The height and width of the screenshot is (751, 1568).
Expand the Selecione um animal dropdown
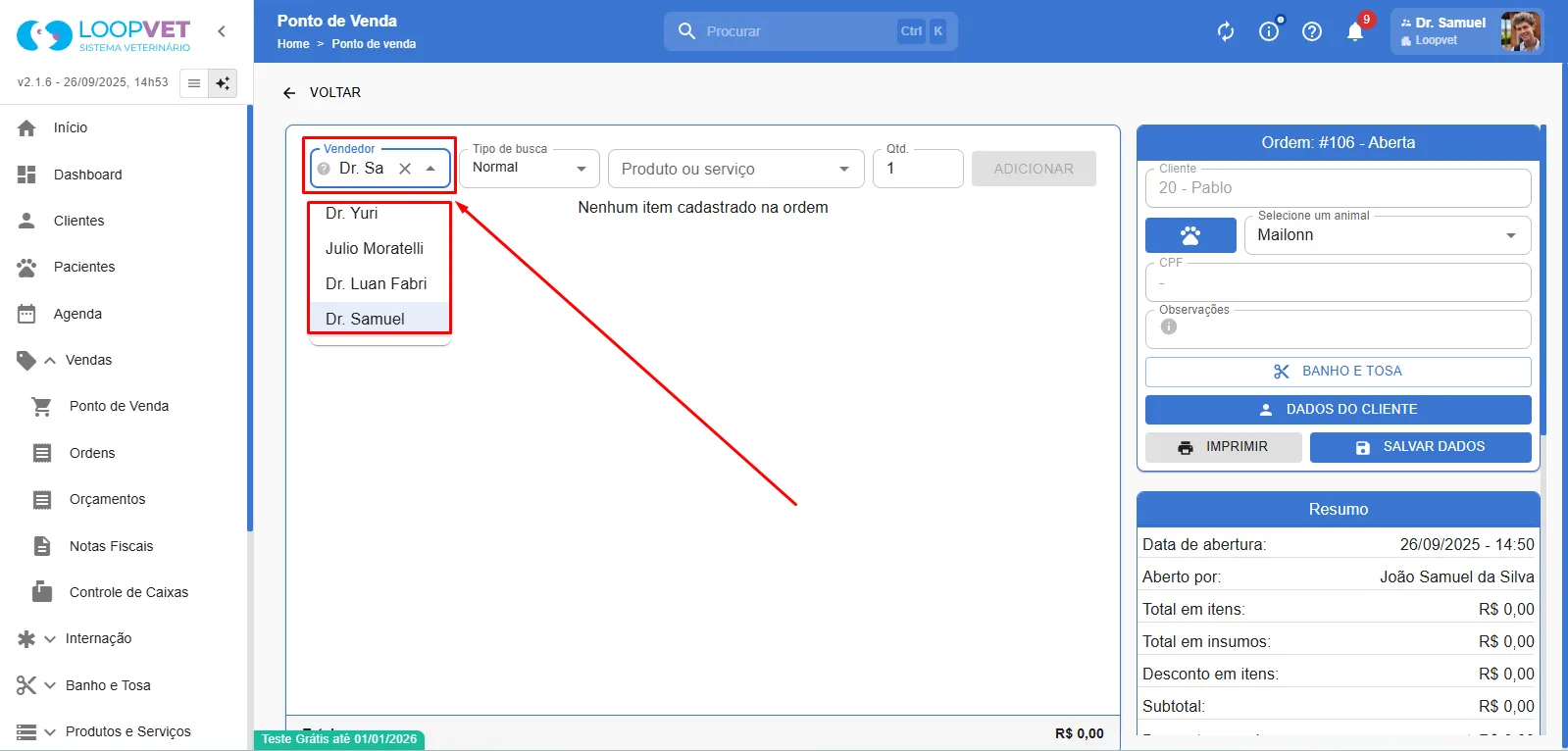(1387, 235)
